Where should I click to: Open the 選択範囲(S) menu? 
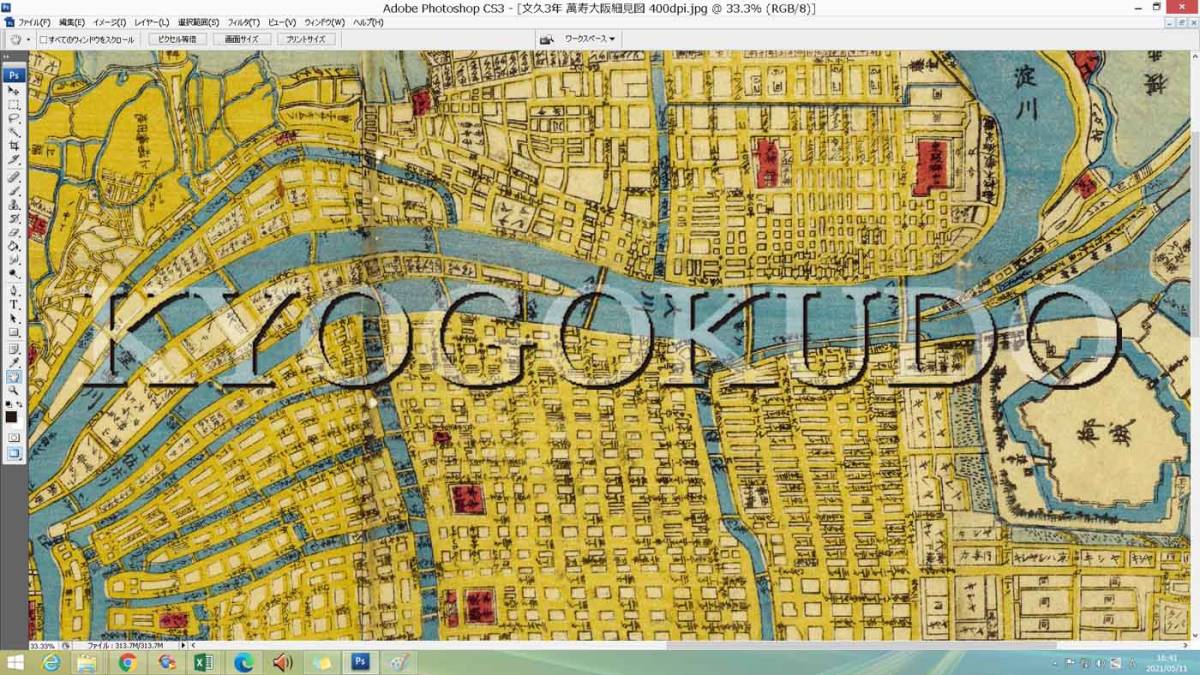(x=199, y=22)
